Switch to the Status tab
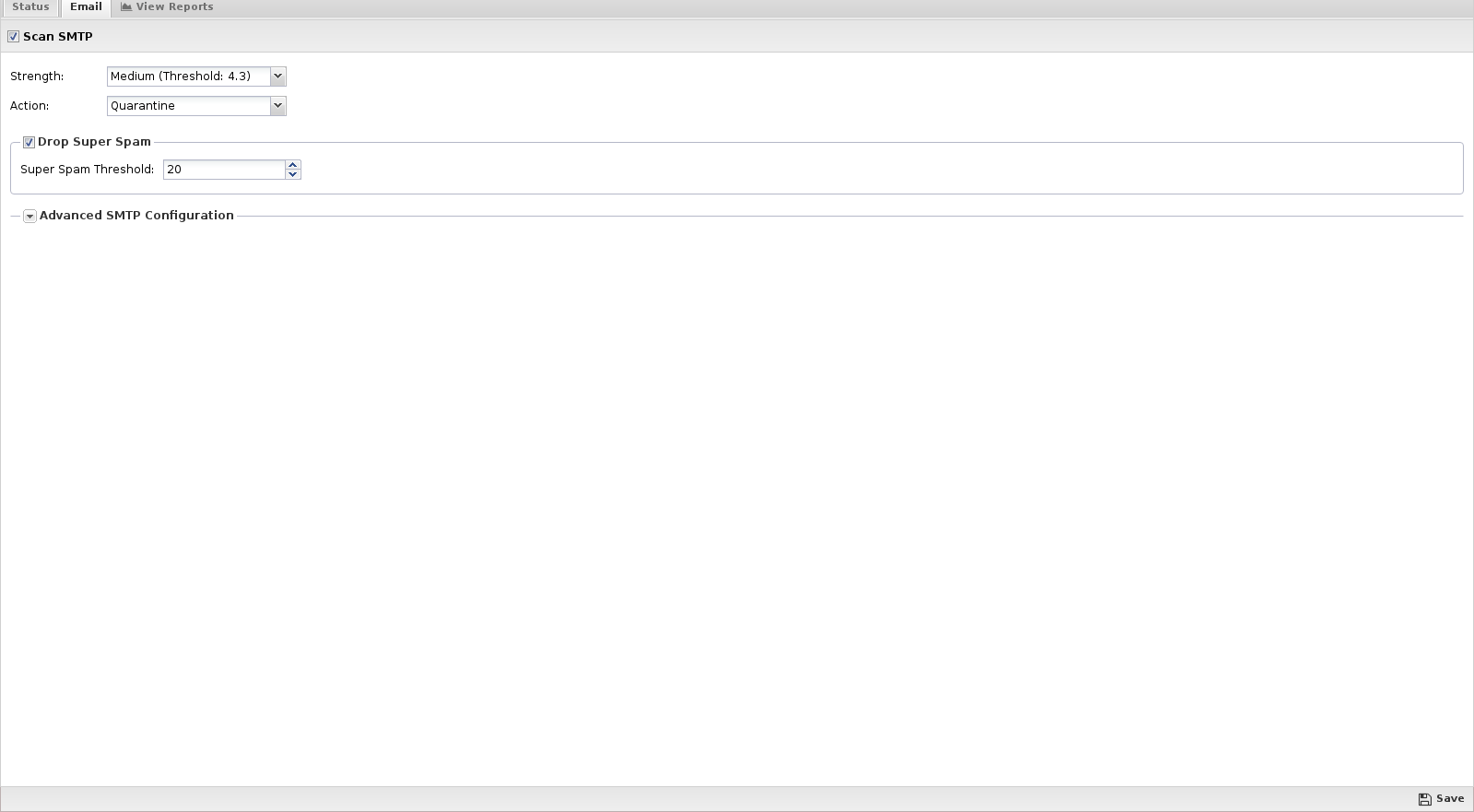The image size is (1474, 812). (x=30, y=7)
